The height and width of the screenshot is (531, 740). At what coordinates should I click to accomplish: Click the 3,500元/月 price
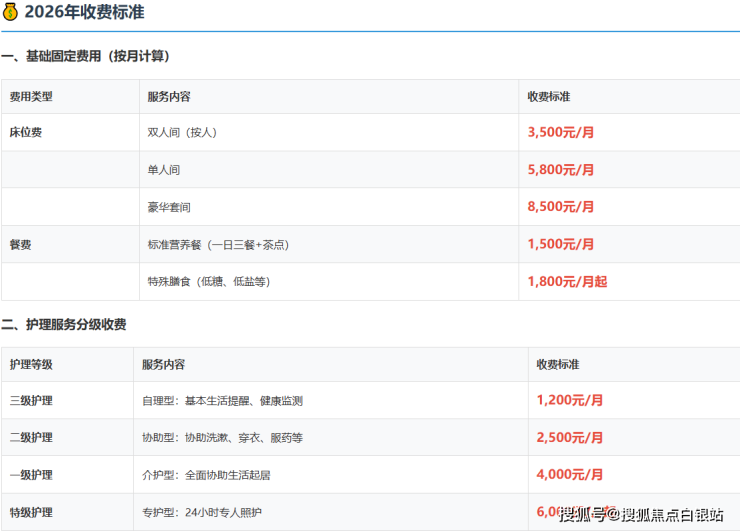pyautogui.click(x=560, y=132)
